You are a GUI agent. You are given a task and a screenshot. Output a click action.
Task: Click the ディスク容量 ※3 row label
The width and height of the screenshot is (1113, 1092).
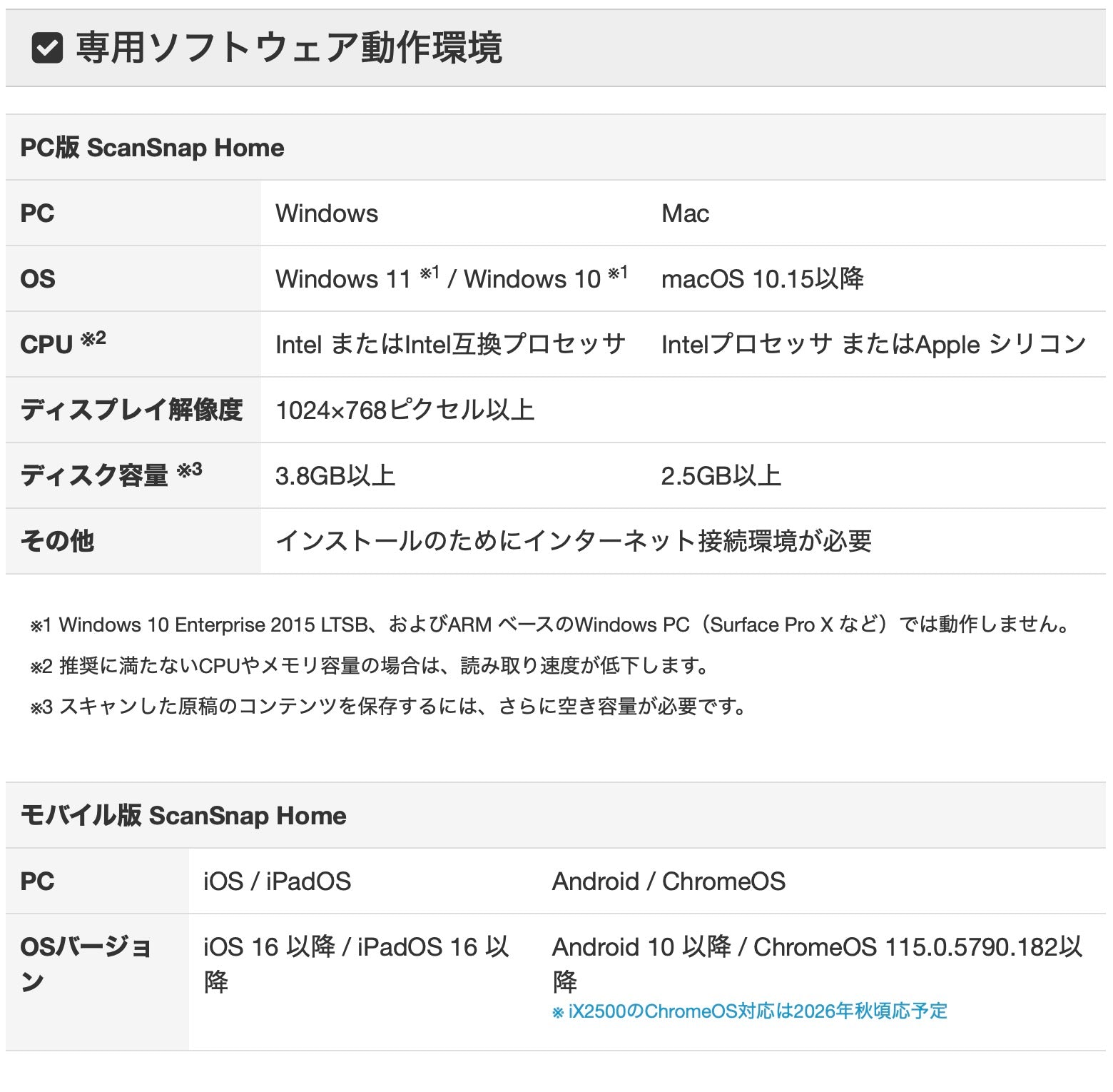pyautogui.click(x=133, y=475)
